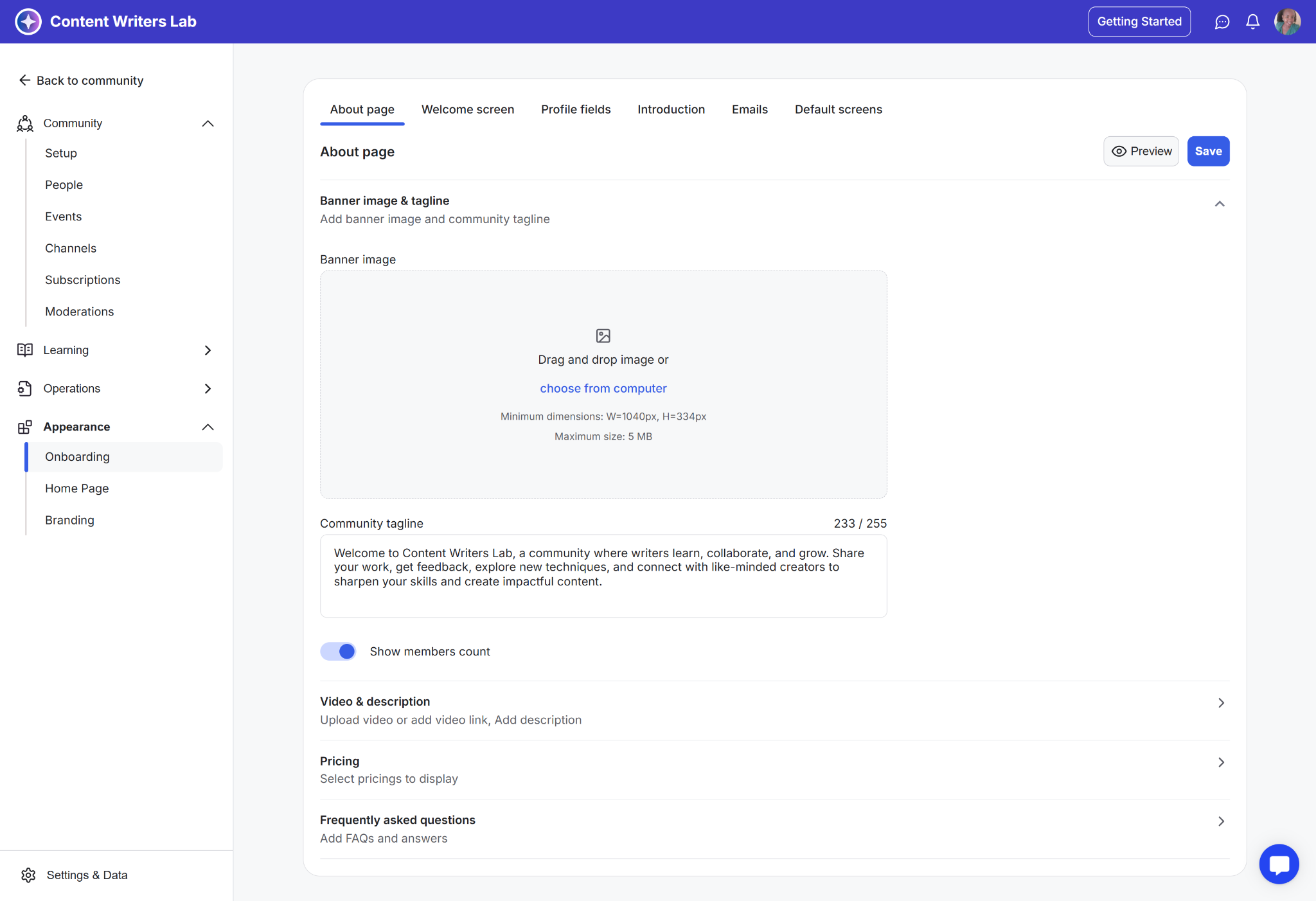
Task: Open the support chat bubble widget
Action: (1279, 864)
